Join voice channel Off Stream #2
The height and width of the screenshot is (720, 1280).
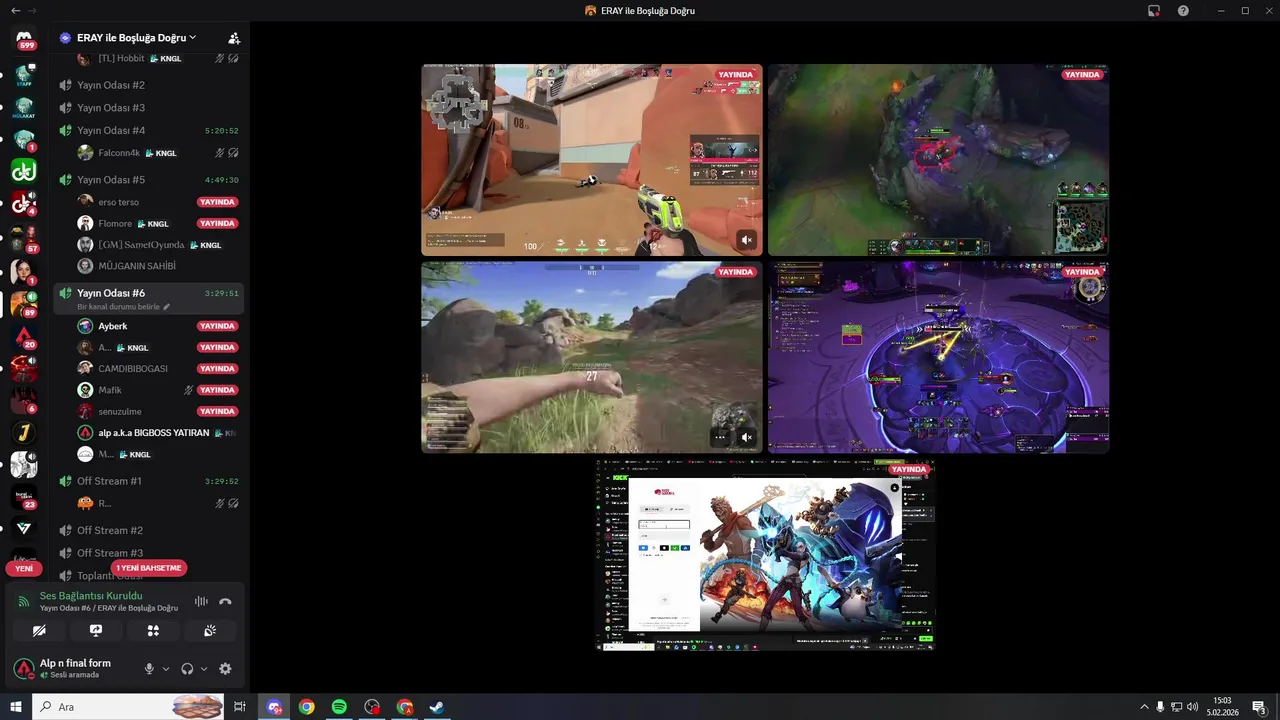point(148,531)
